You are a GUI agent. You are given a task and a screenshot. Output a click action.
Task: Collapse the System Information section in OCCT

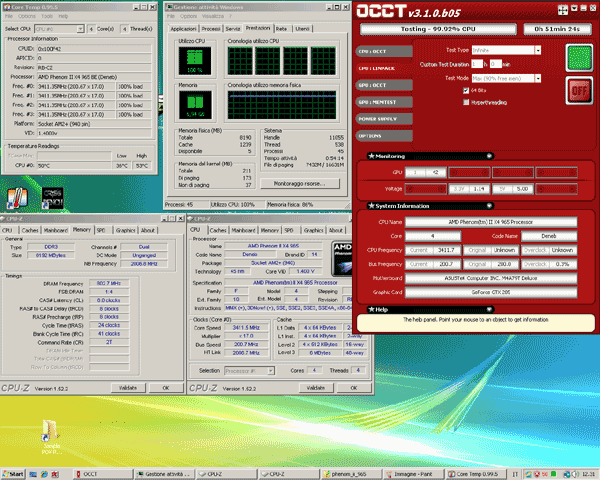coord(489,206)
